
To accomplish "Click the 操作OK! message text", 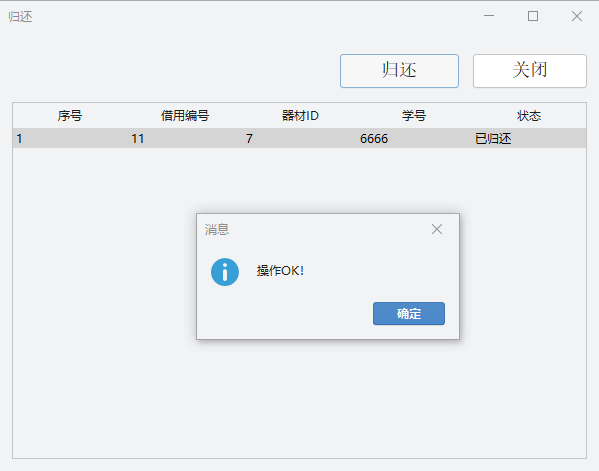I will click(x=280, y=271).
